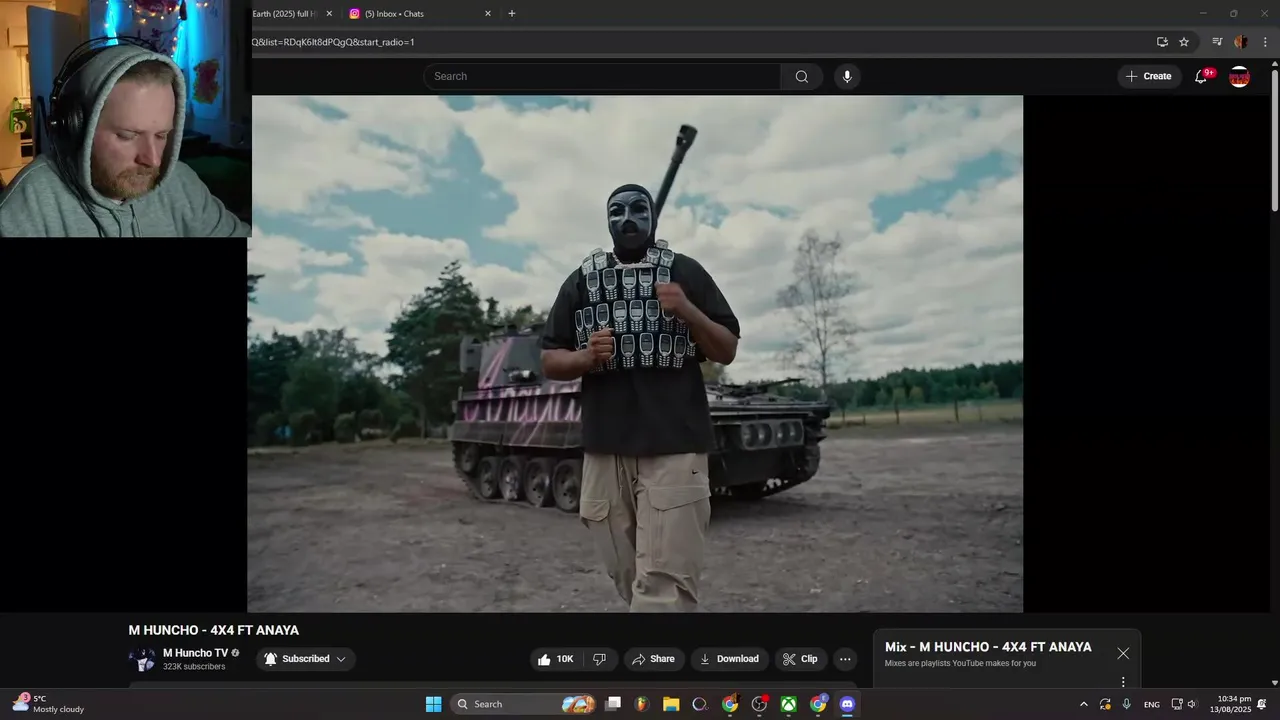1280x720 pixels.
Task: Close the Instagram Inbox tab
Action: coord(488,14)
